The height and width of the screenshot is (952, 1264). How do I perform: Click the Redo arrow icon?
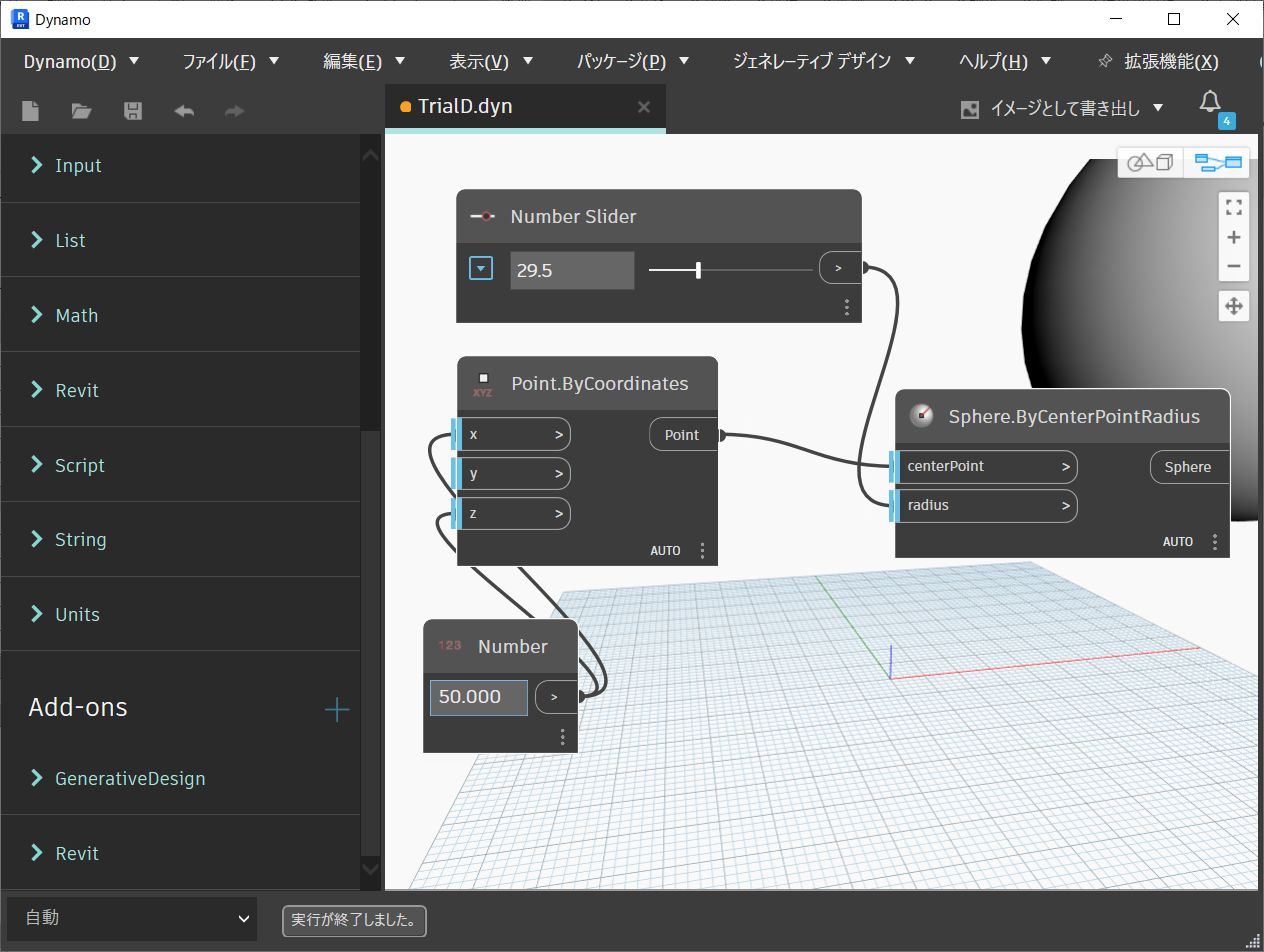click(x=235, y=111)
